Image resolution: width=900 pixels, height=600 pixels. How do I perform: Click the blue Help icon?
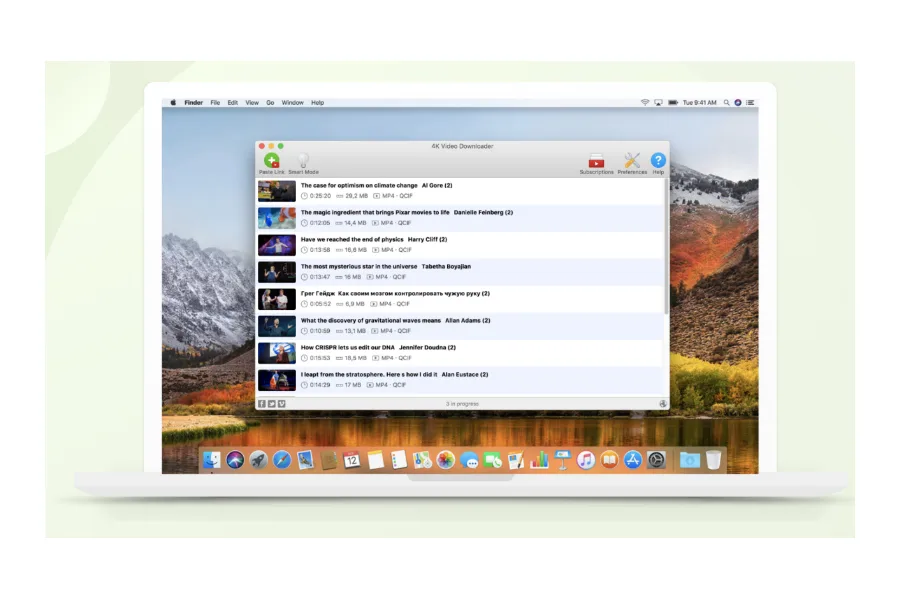click(x=658, y=160)
